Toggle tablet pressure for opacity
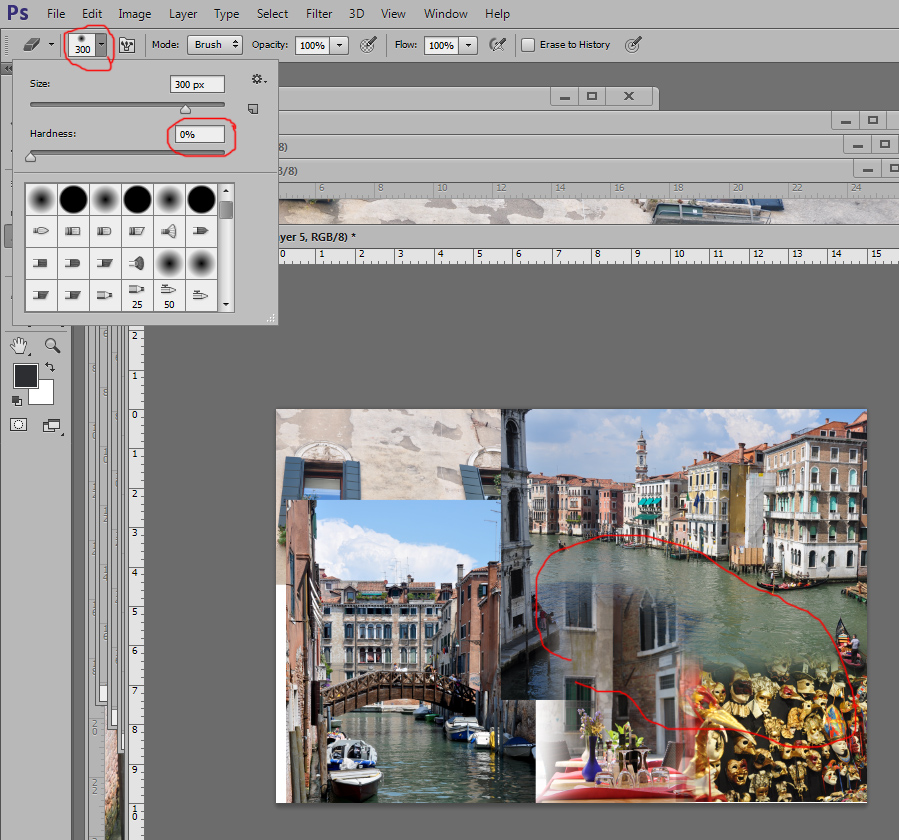899x840 pixels. pos(368,45)
